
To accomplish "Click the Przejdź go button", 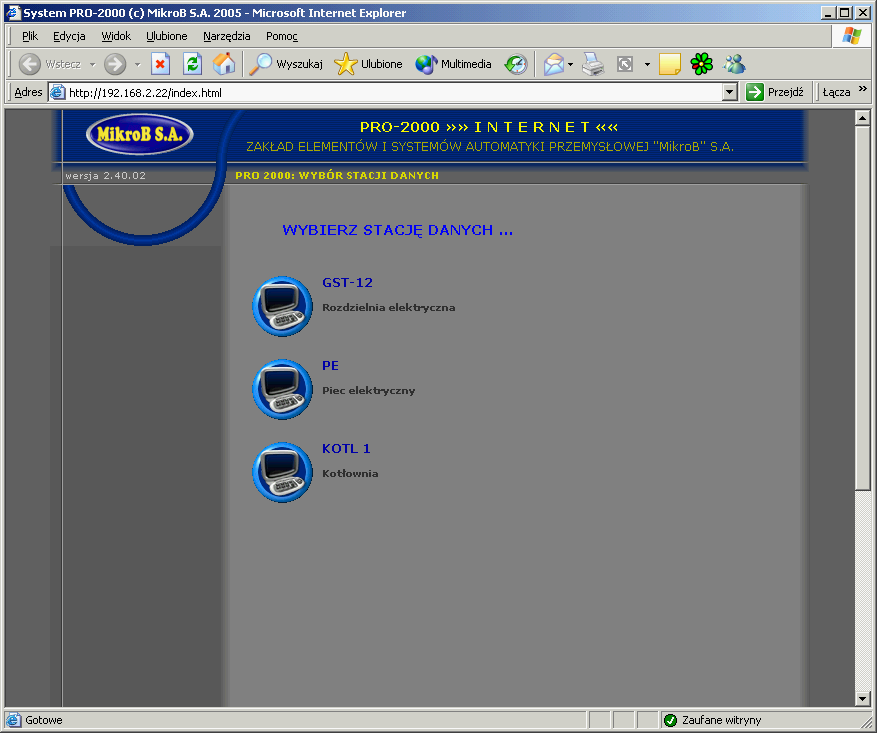I will [x=775, y=92].
